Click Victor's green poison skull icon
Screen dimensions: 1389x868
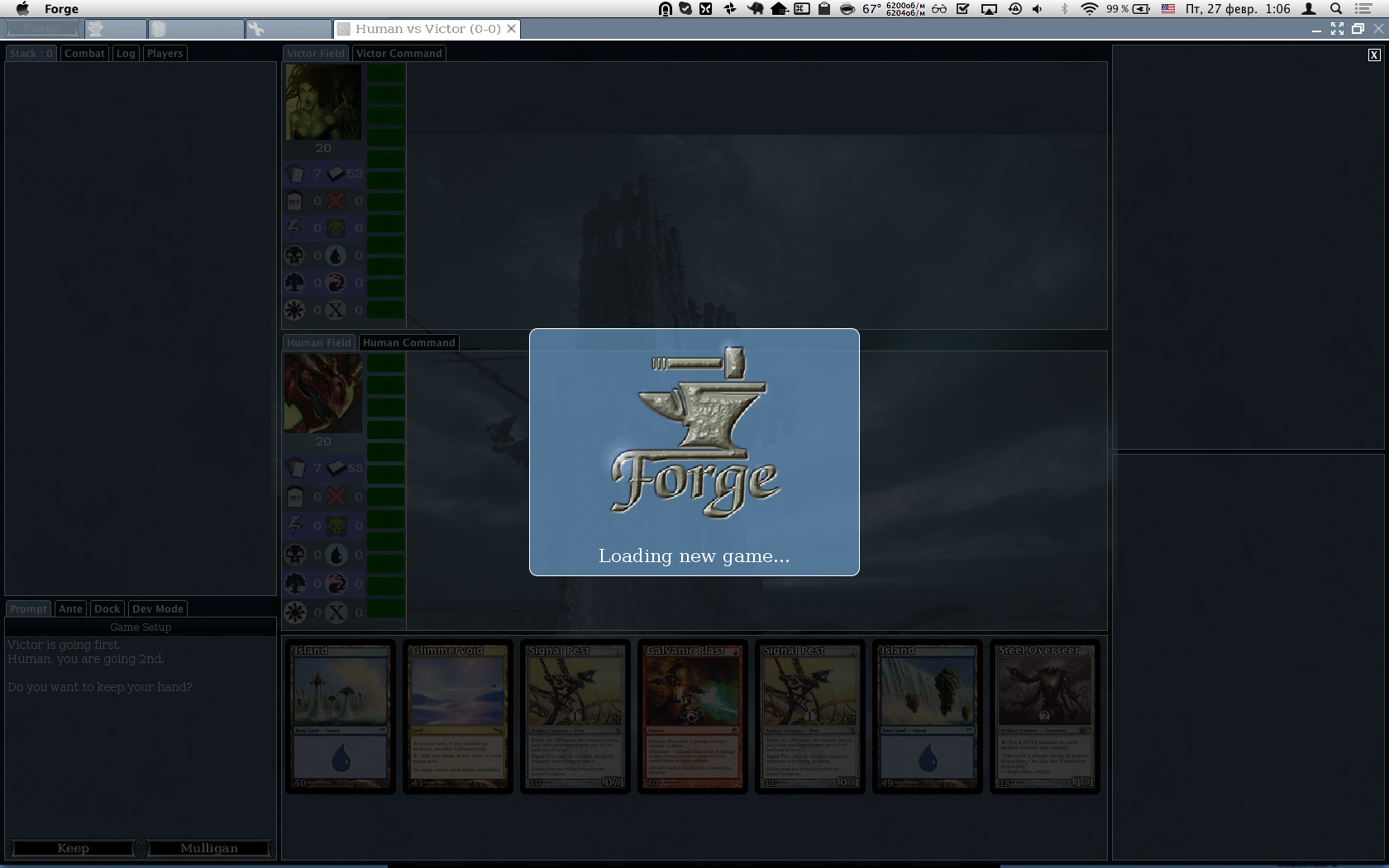[x=337, y=228]
